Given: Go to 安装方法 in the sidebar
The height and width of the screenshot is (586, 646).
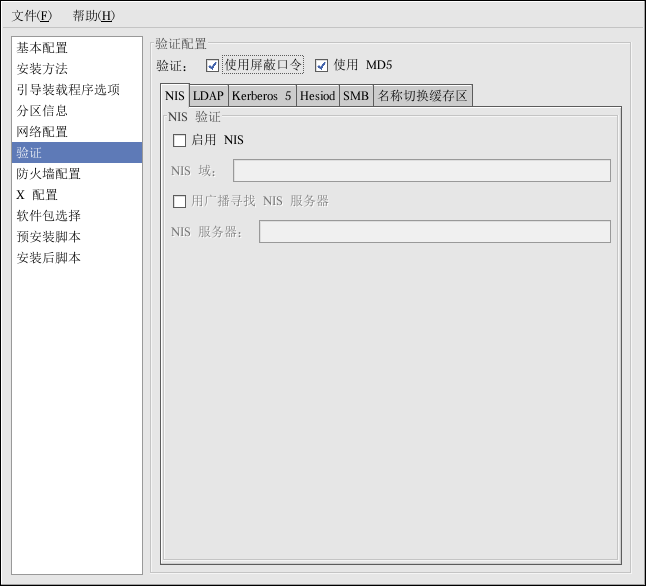Looking at the screenshot, I should (x=43, y=69).
